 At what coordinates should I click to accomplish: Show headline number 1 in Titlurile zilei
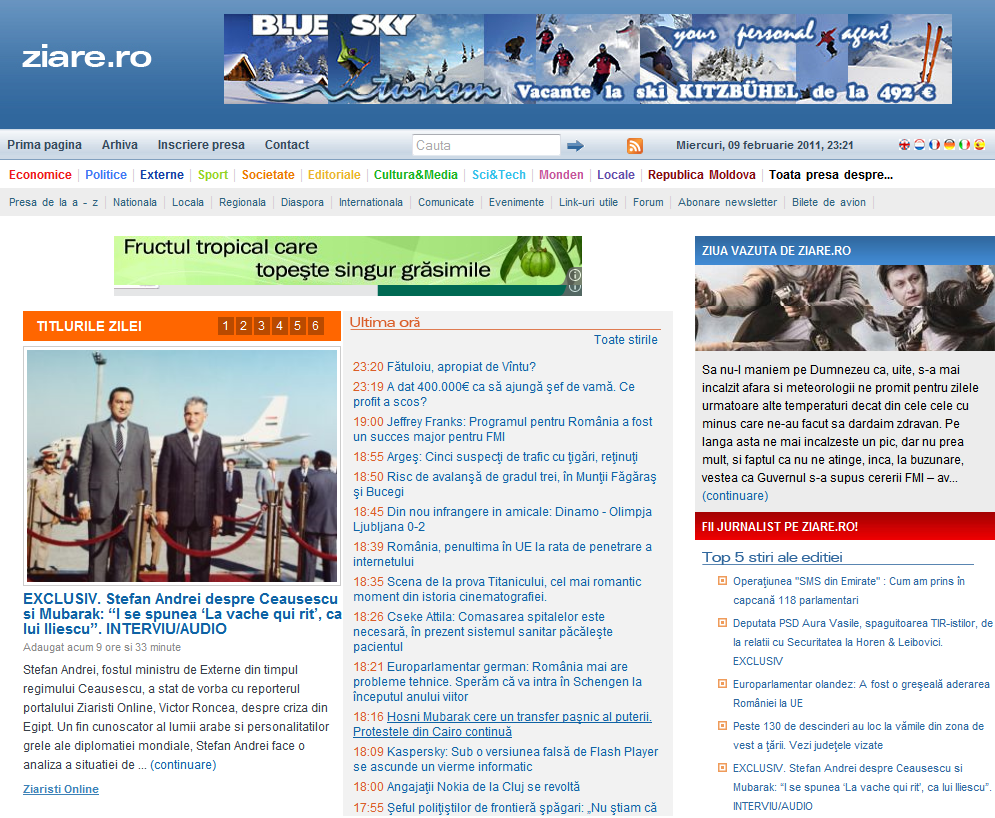coord(225,326)
